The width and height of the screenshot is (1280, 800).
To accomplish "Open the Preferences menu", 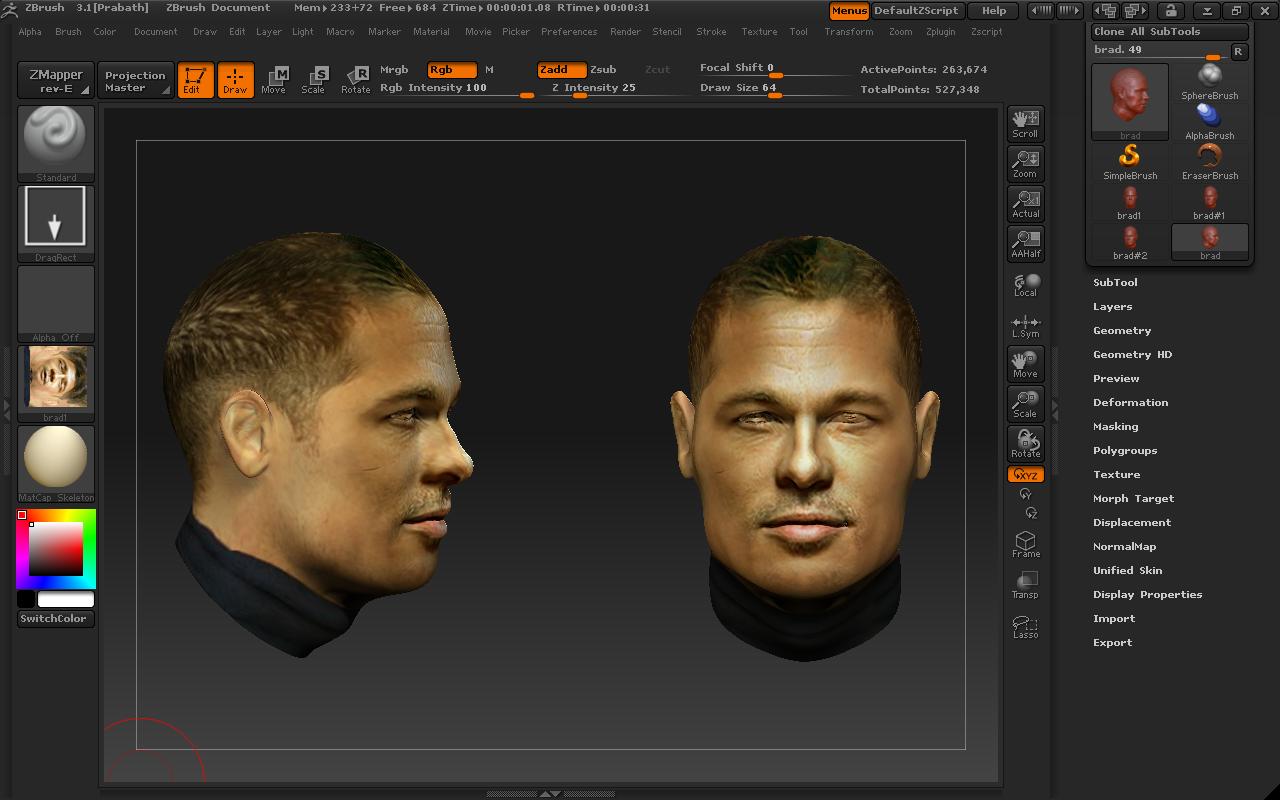I will click(x=569, y=32).
